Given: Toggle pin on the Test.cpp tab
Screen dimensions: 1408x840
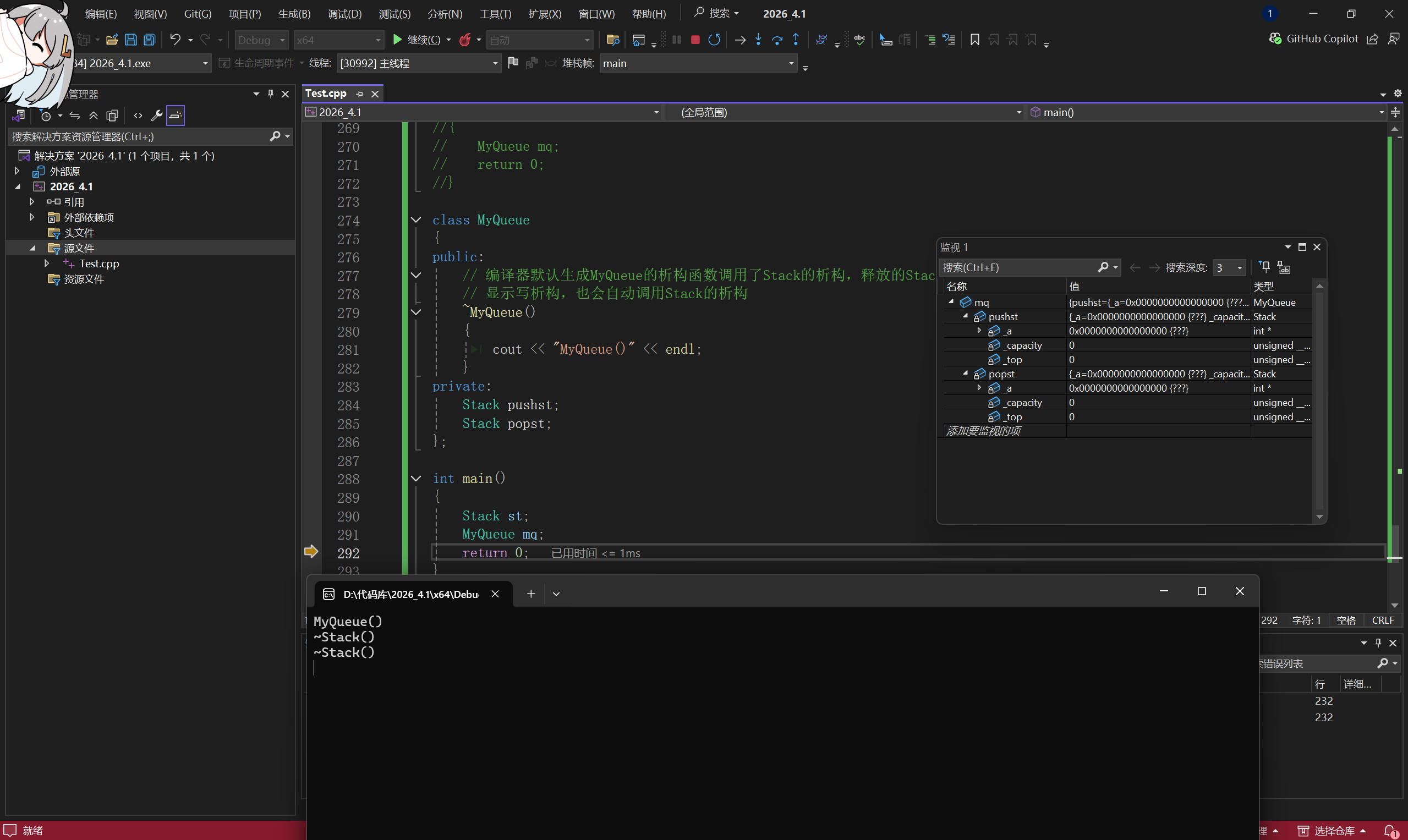Looking at the screenshot, I should click(359, 94).
